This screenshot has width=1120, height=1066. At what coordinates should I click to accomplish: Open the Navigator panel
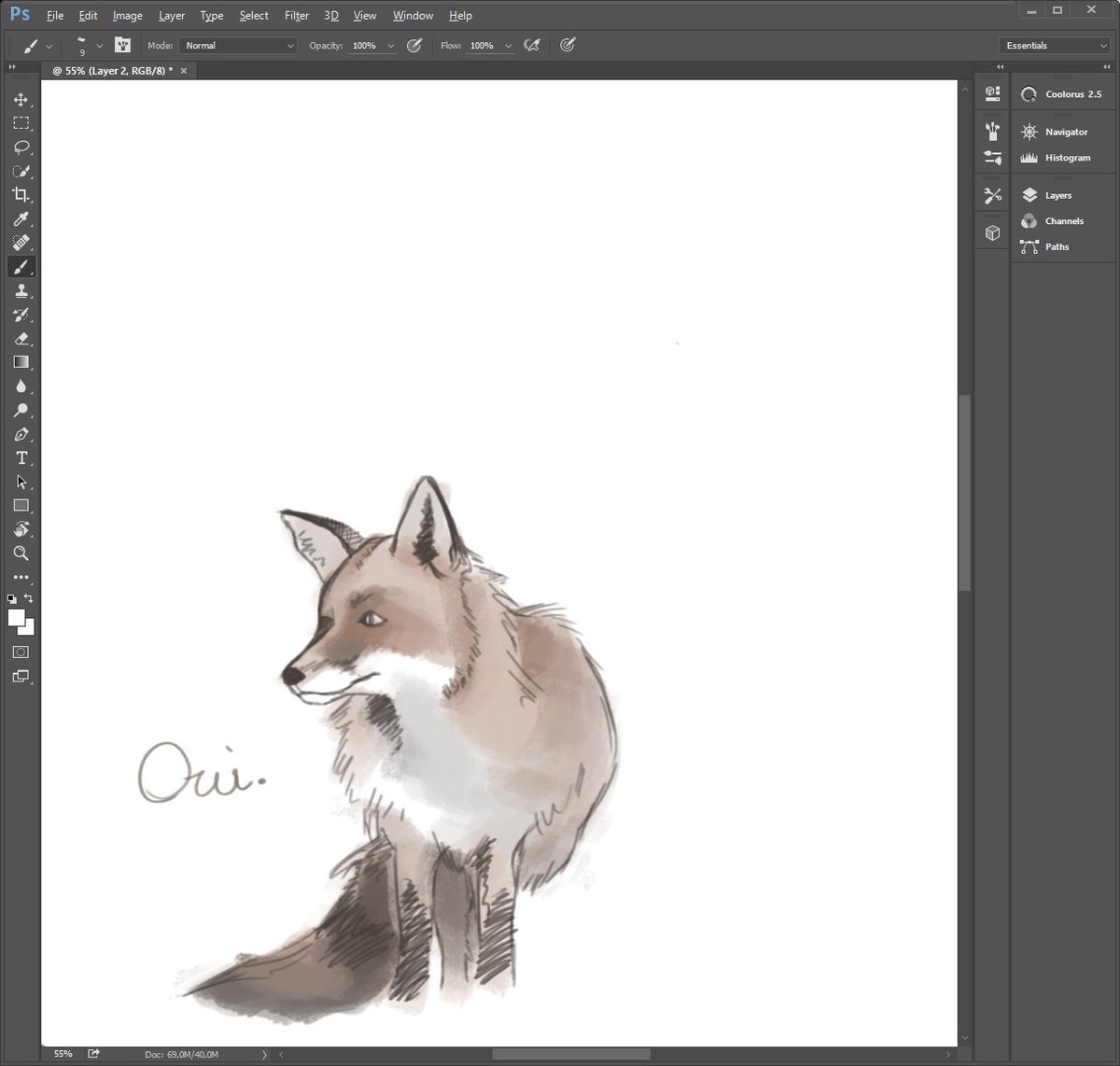click(x=1064, y=132)
